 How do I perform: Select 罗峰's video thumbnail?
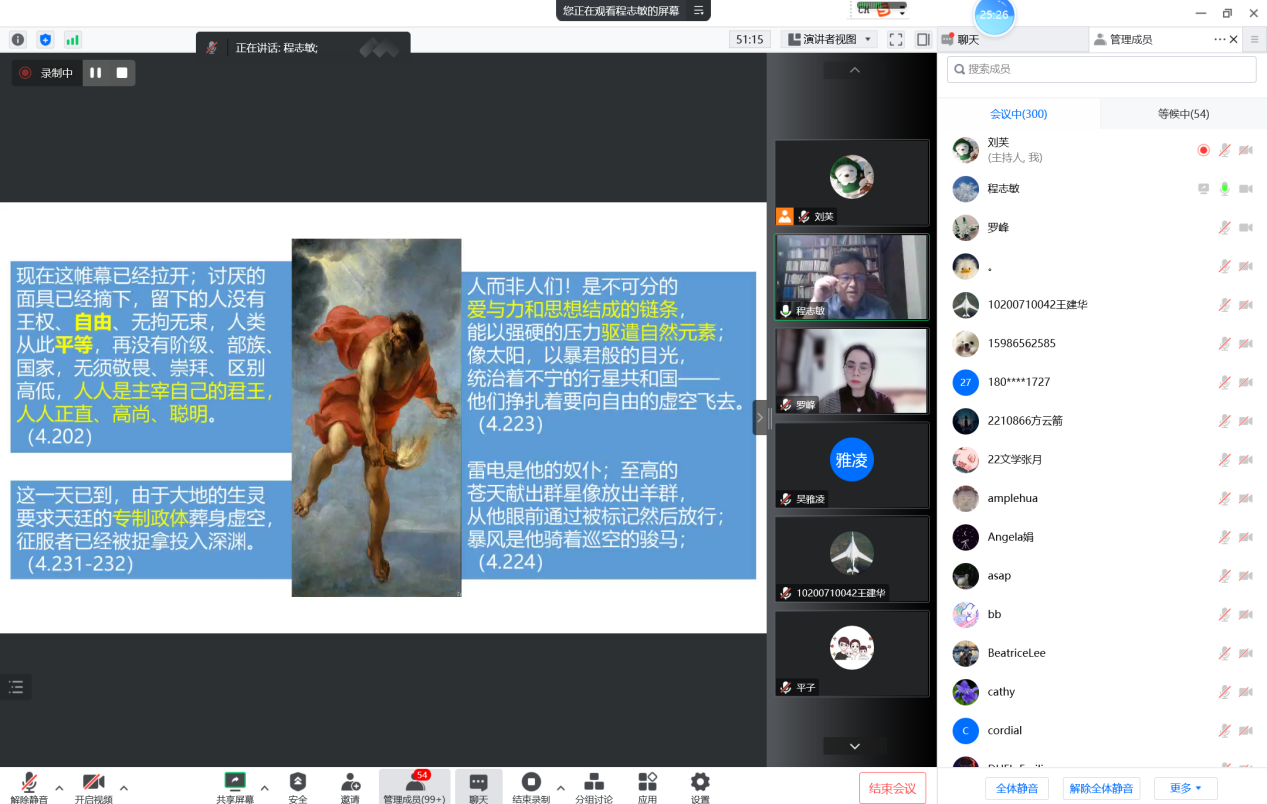(852, 371)
